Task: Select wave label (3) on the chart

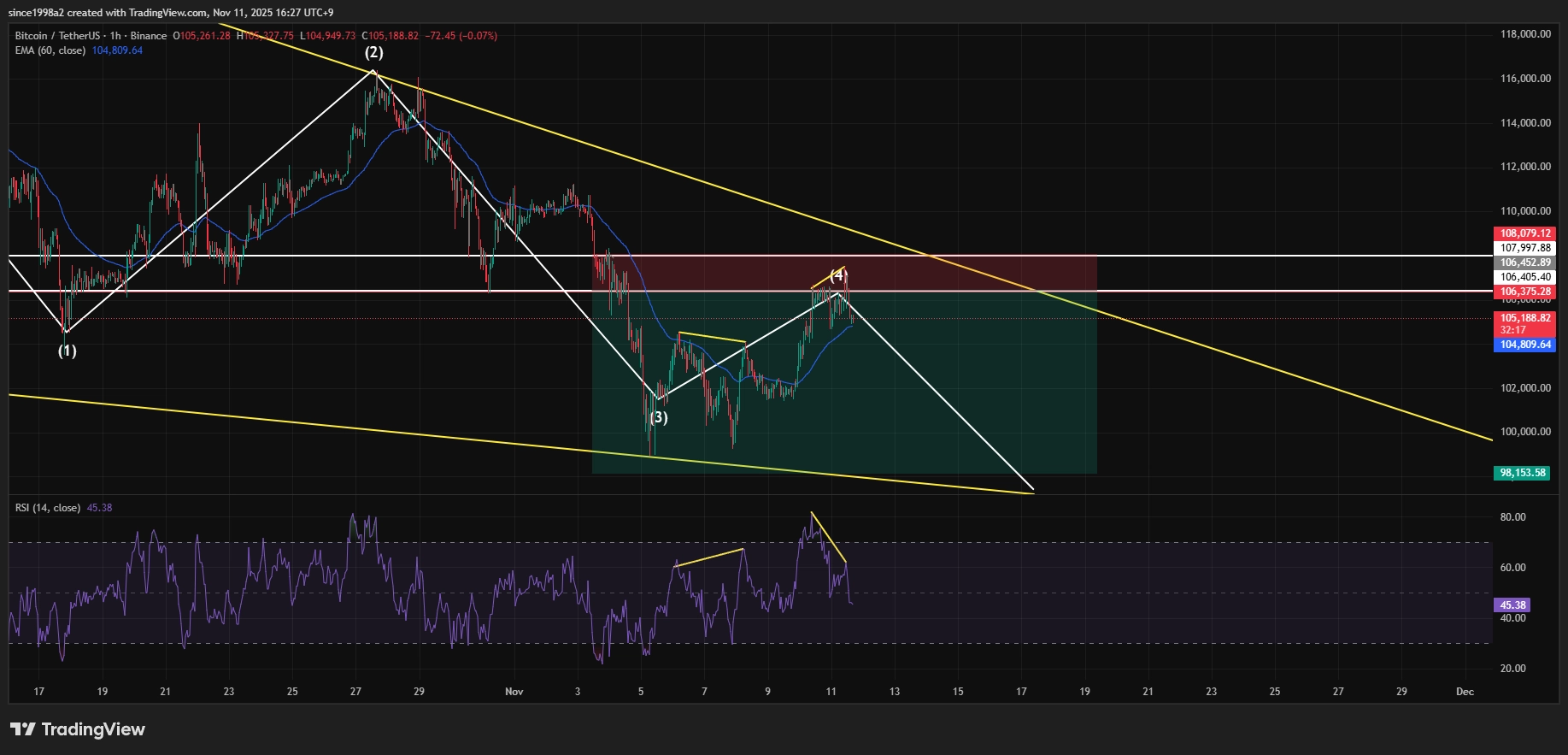Action: tap(659, 417)
